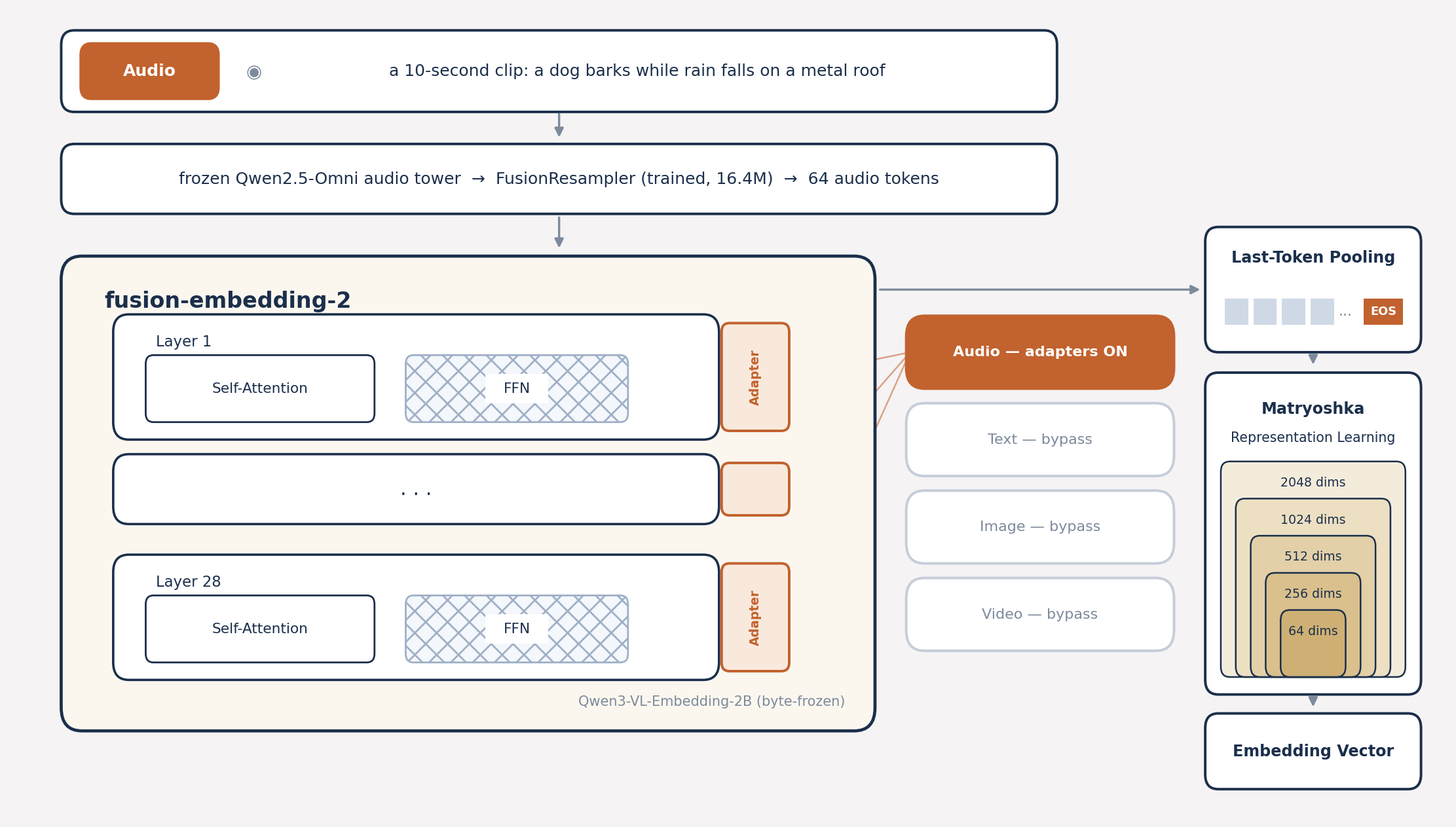Click the Adapter box next to Layer 28
The height and width of the screenshot is (827, 1456).
pos(755,617)
